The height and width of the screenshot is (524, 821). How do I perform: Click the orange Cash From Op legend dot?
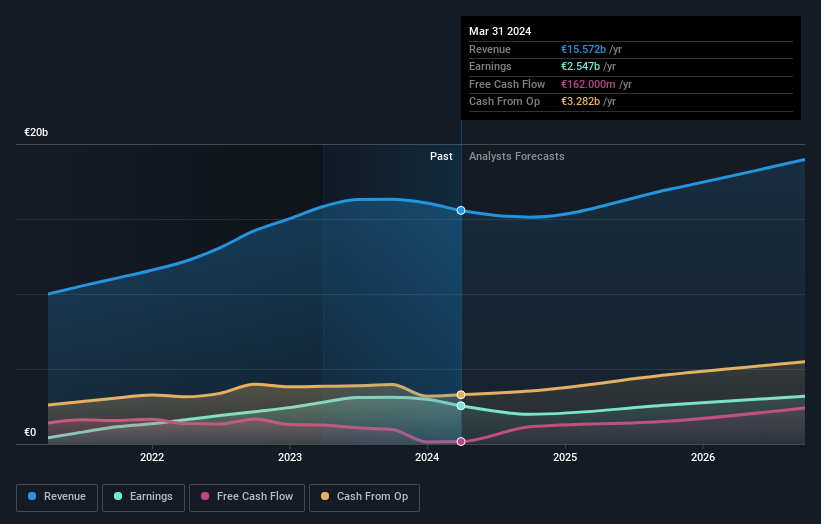click(325, 496)
